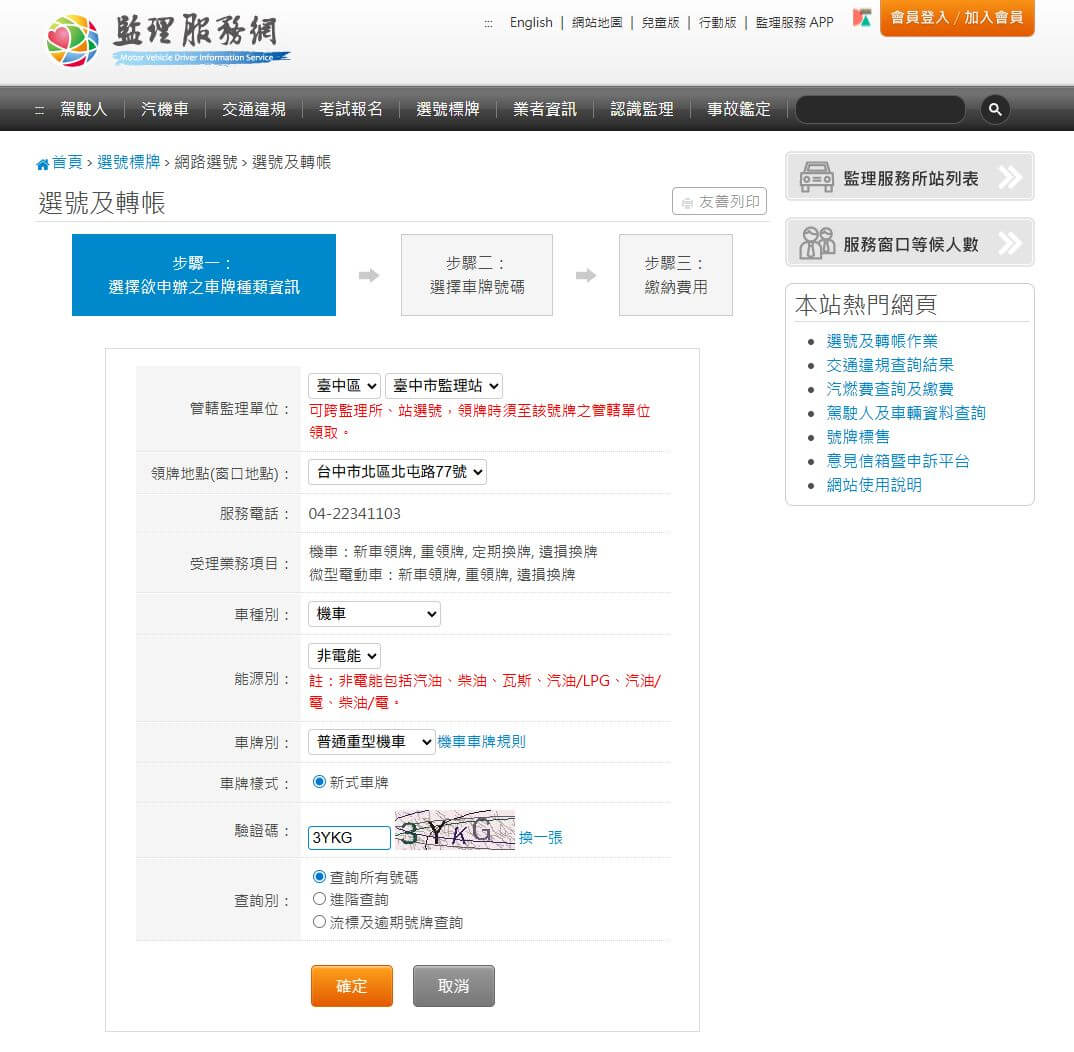Open the 交通違規 navigation menu

253,109
